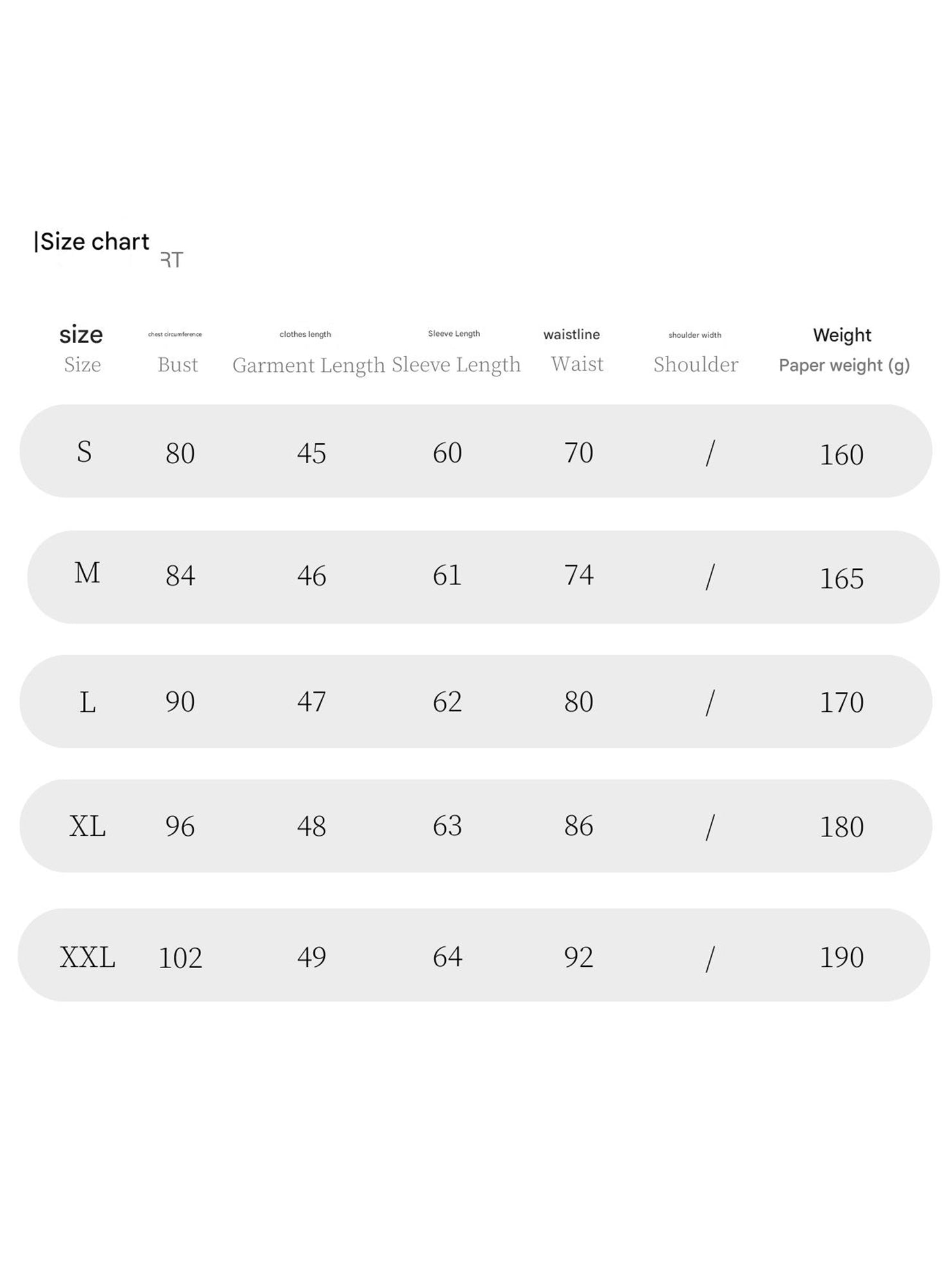
Task: Select the waist value 86 in XL row
Action: click(x=579, y=826)
